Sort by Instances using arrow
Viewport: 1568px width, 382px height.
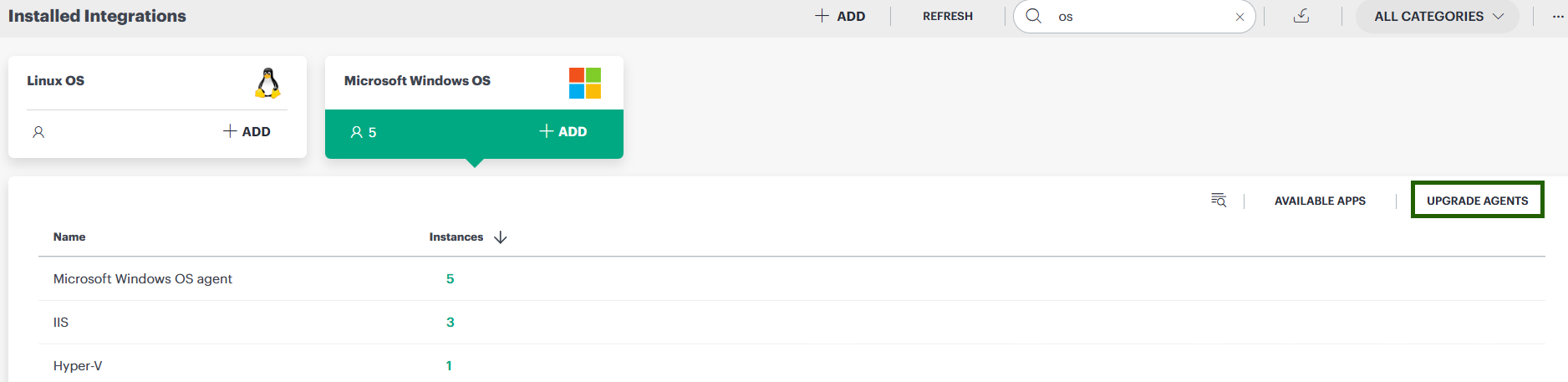(501, 237)
